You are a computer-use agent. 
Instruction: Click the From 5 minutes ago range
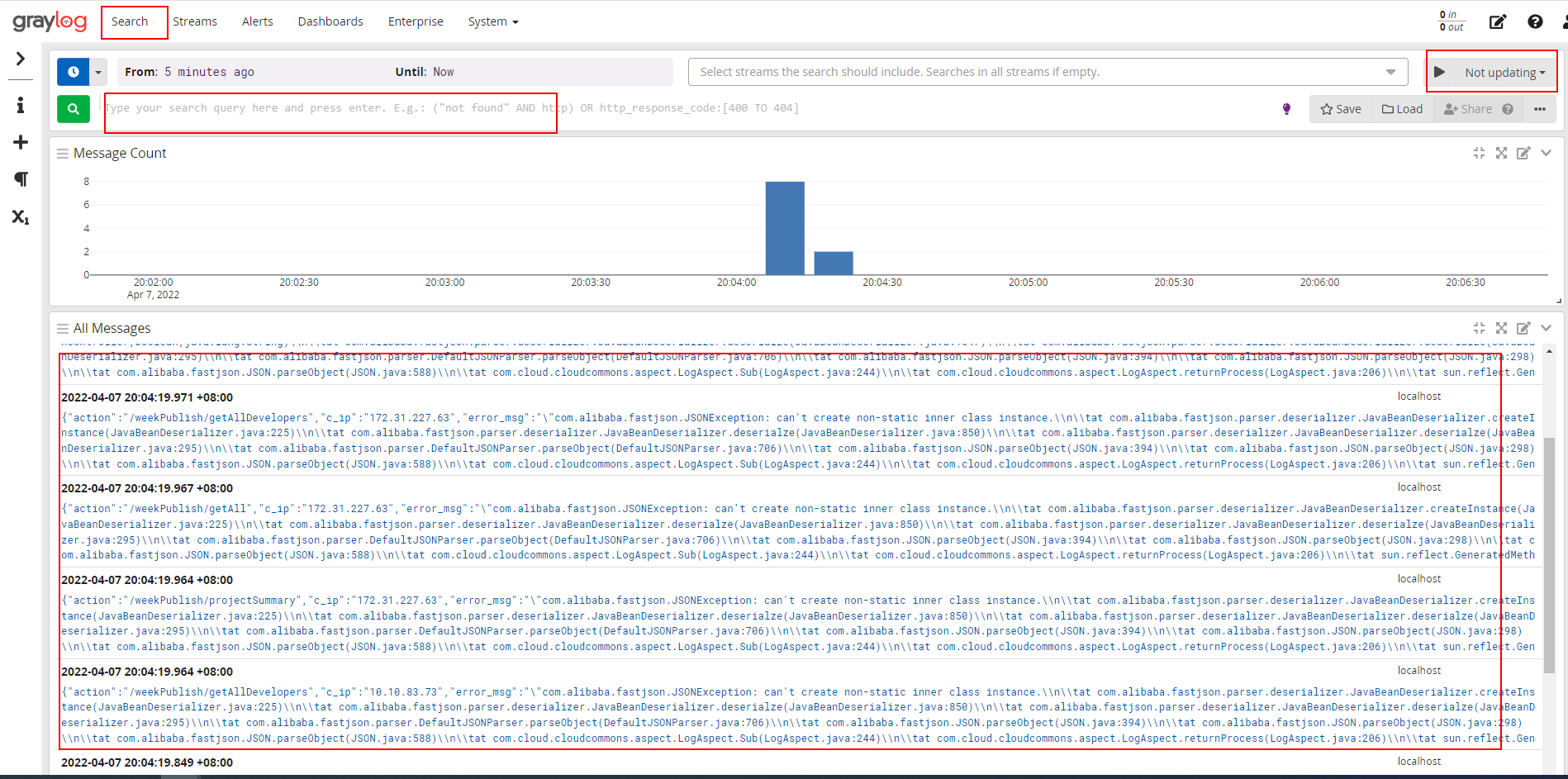189,72
